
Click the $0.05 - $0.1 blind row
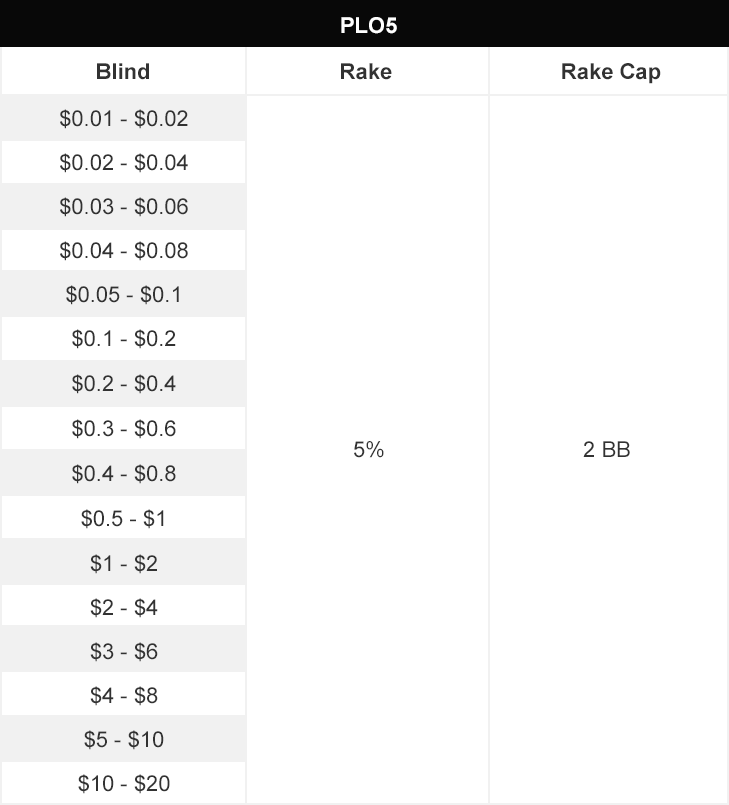click(123, 294)
